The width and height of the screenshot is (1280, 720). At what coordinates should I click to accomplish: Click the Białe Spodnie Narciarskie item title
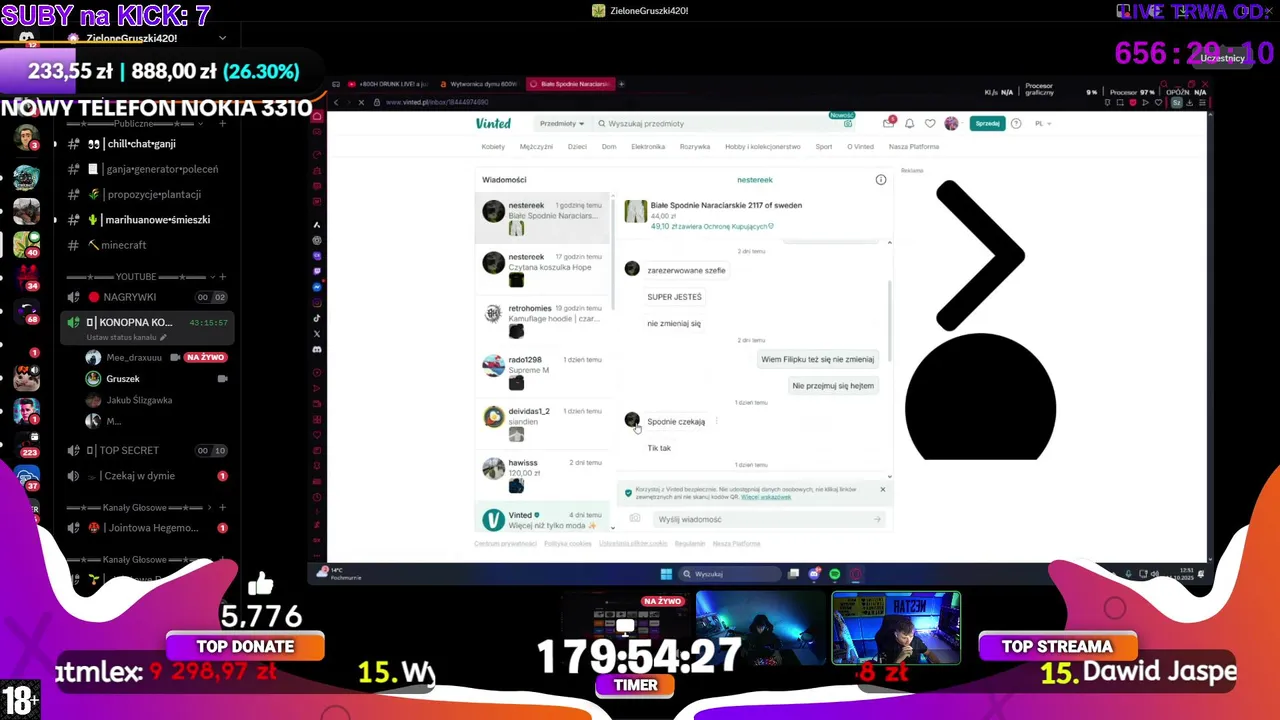pyautogui.click(x=726, y=205)
